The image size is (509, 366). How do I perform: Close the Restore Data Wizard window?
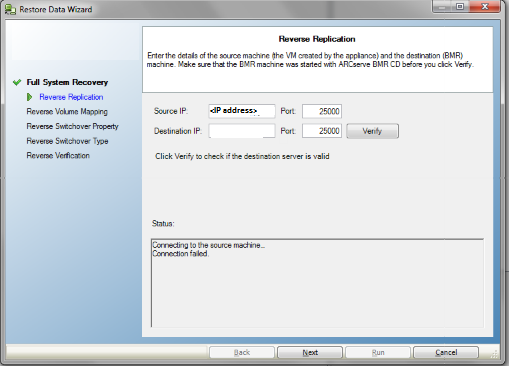pos(484,7)
